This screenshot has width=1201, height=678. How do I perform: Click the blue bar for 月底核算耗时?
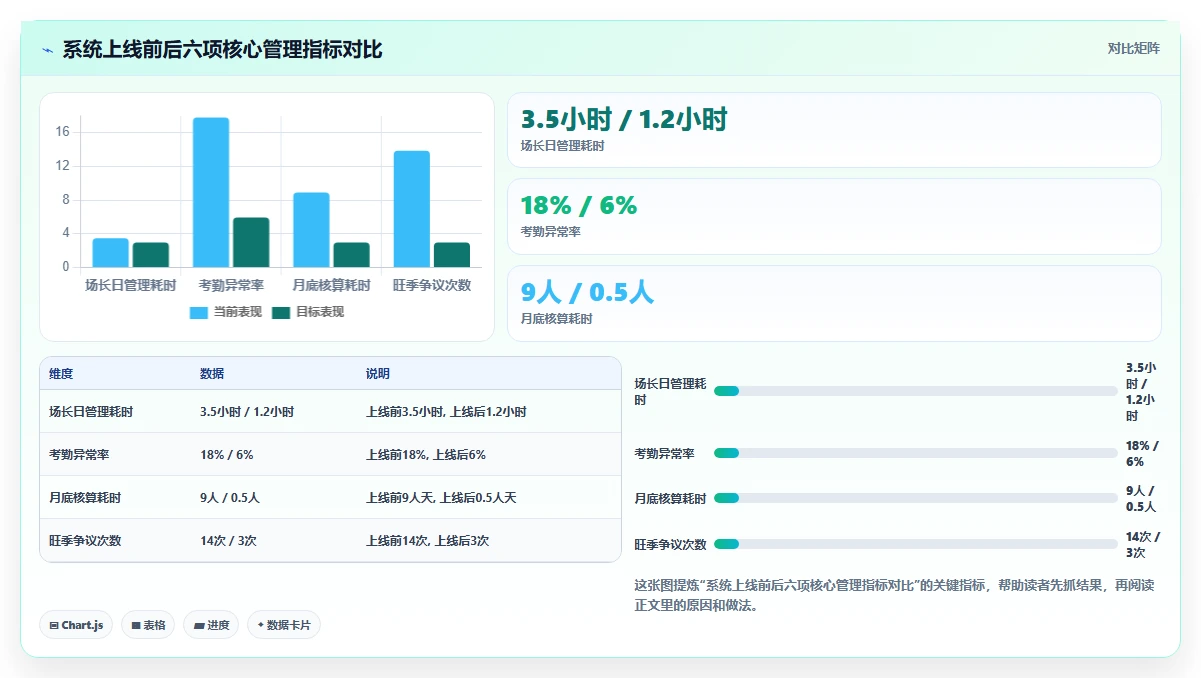311,230
